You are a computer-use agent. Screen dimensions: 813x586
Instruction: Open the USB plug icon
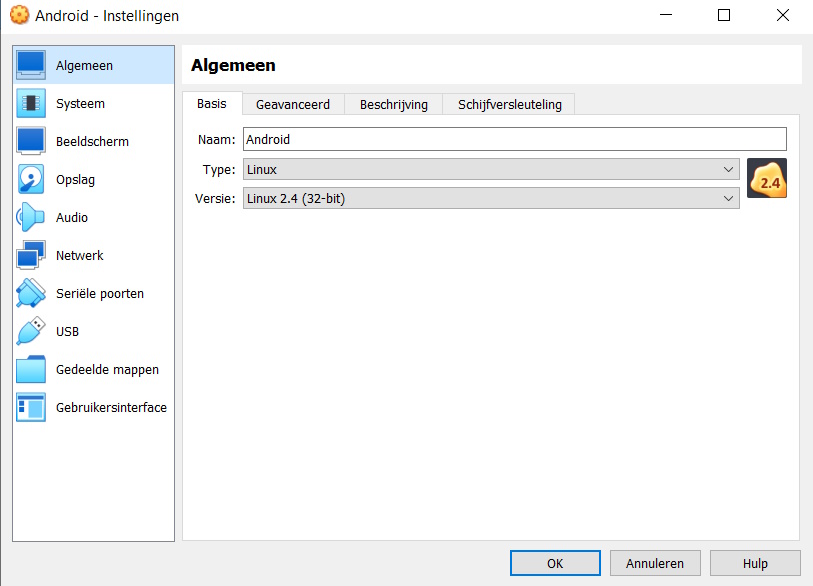[31, 331]
